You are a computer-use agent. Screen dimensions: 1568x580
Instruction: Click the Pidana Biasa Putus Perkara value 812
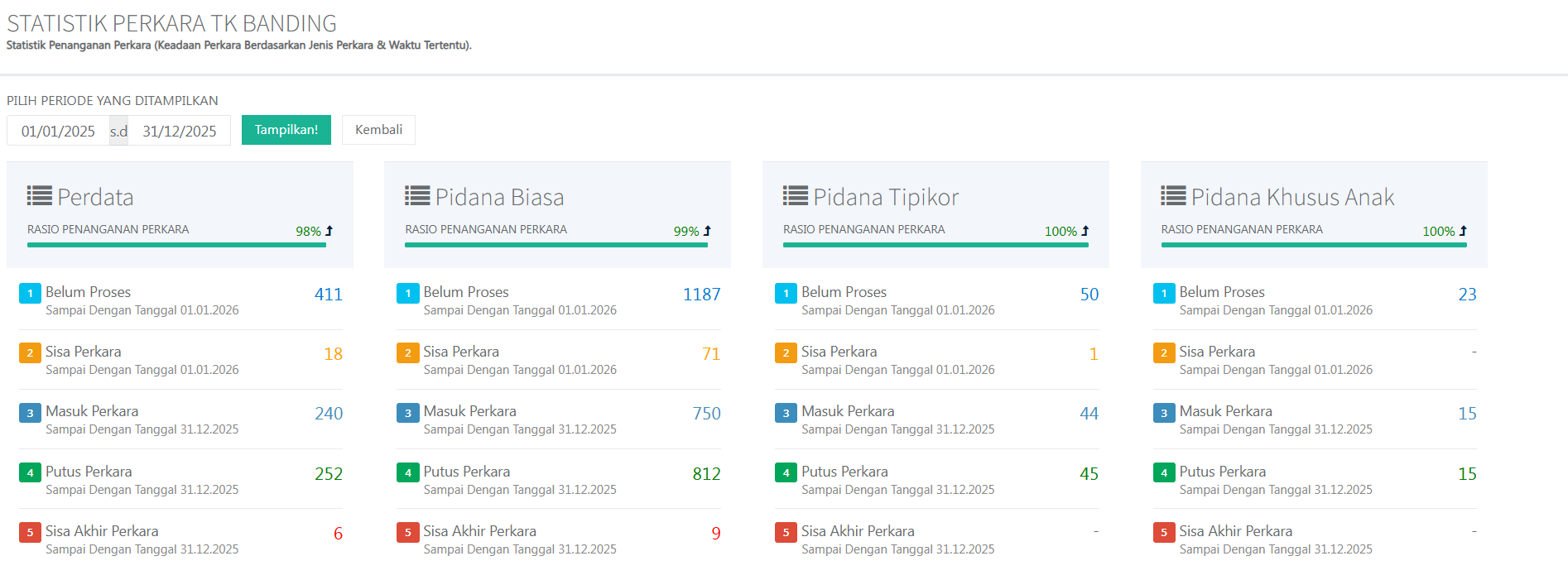(x=706, y=474)
